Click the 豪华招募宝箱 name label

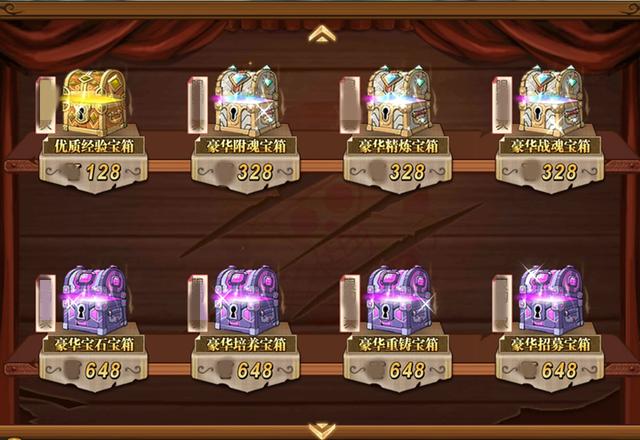tap(550, 344)
